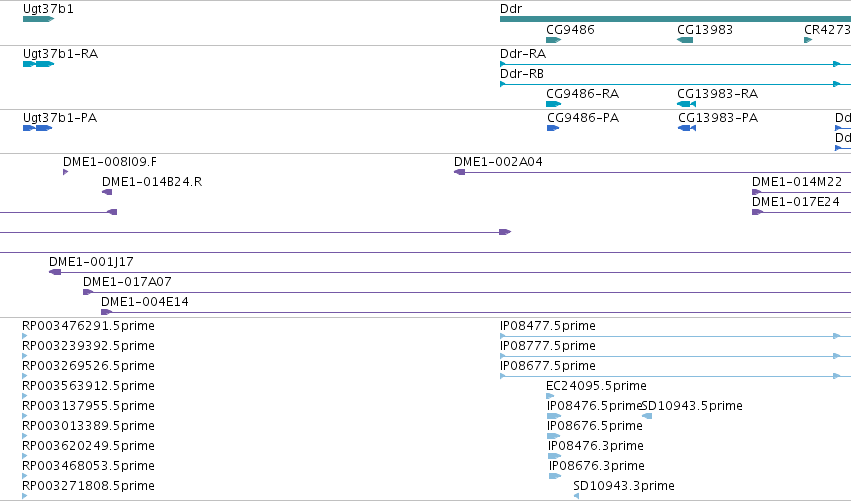Select the CG9486 gene arrow glyph

[x=554, y=40]
